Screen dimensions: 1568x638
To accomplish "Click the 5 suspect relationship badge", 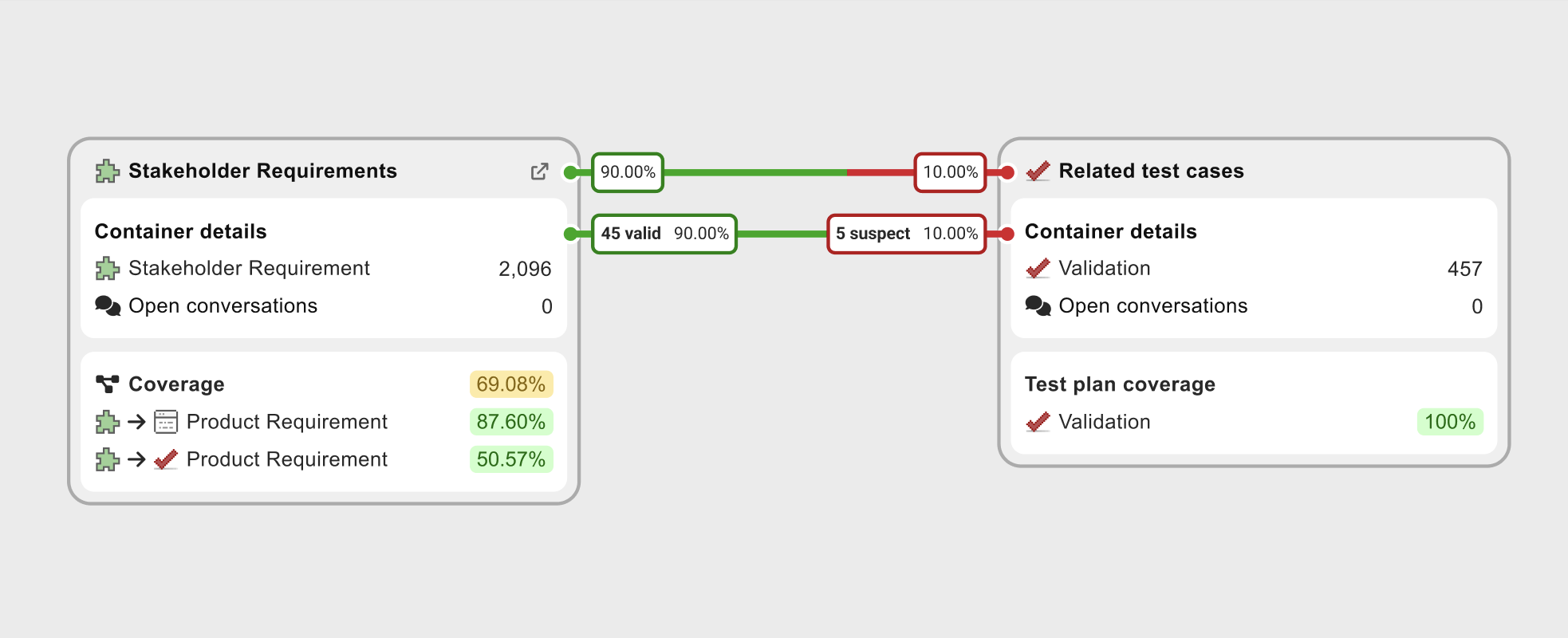I will 907,234.
